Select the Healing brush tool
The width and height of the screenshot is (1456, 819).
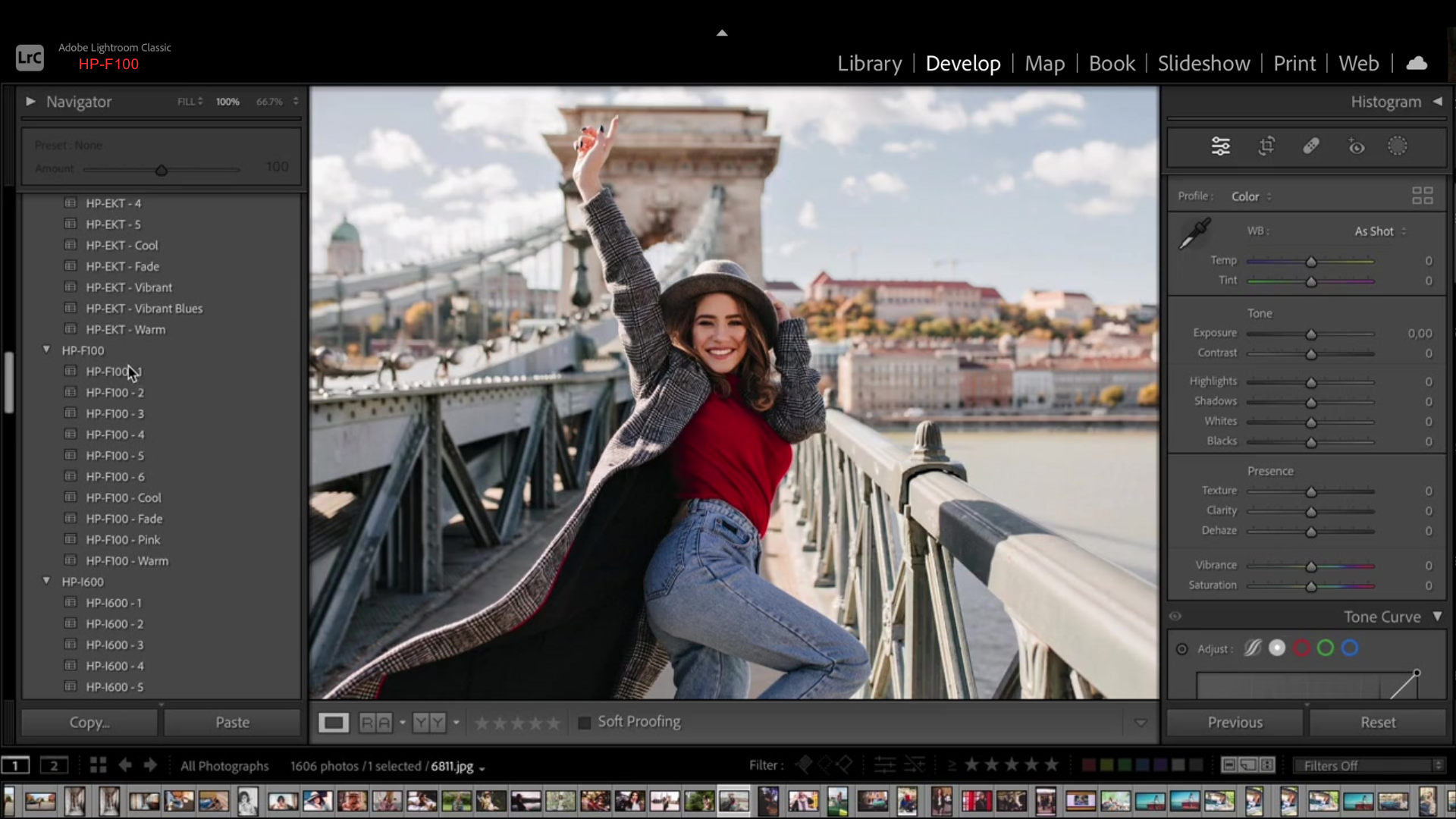1311,146
